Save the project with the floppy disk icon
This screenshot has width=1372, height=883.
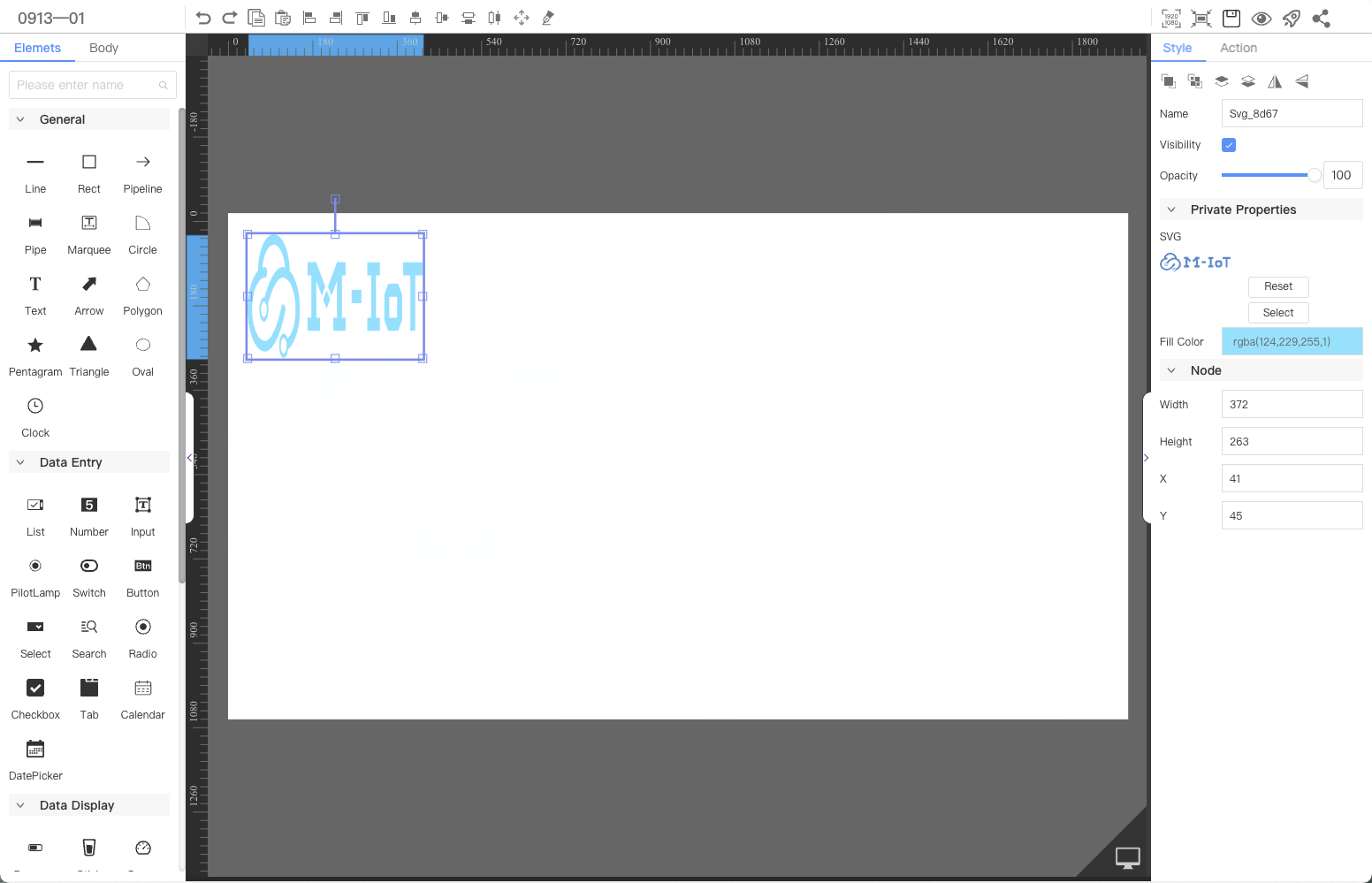(x=1231, y=18)
